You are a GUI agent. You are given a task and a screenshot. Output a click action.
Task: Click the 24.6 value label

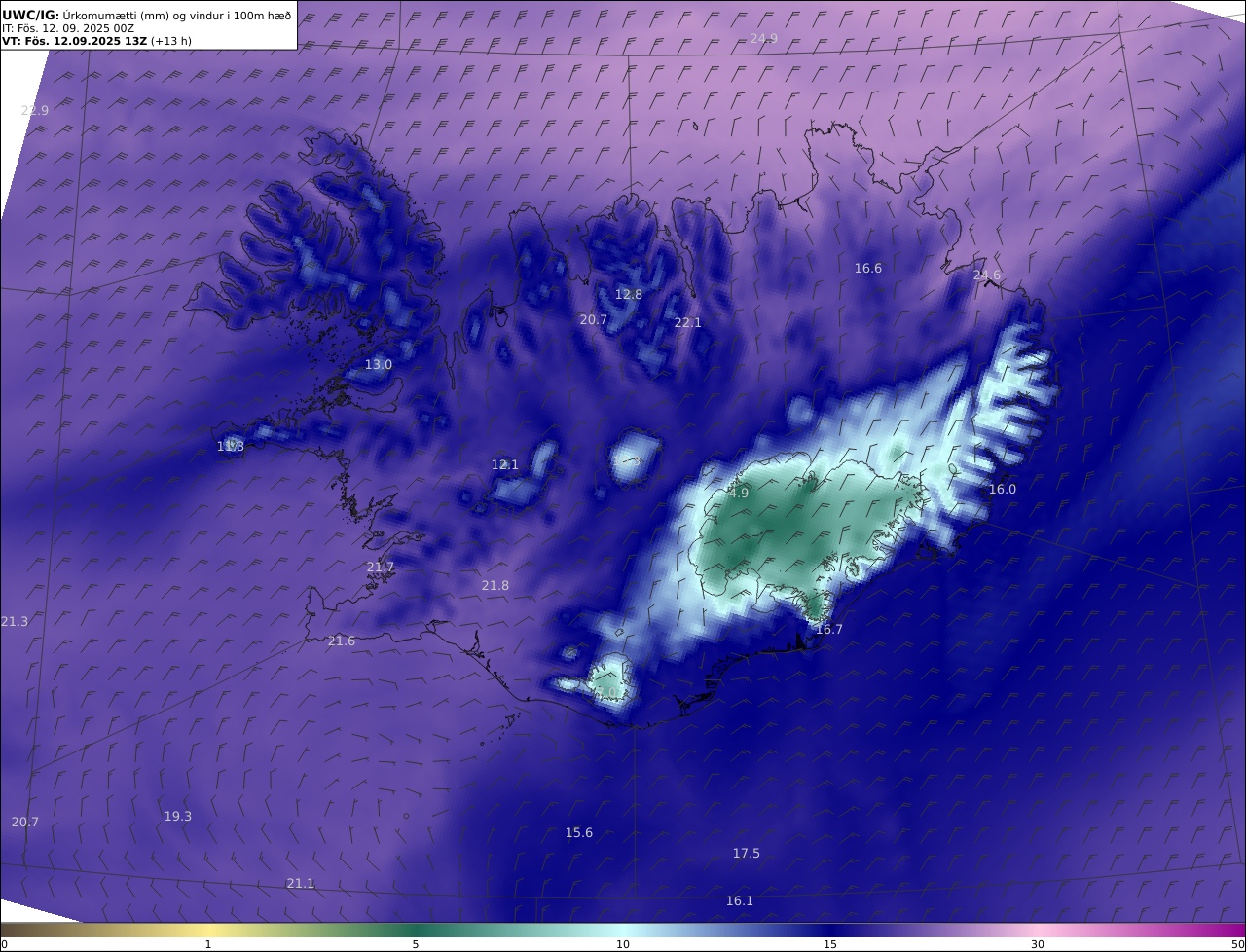pos(987,275)
